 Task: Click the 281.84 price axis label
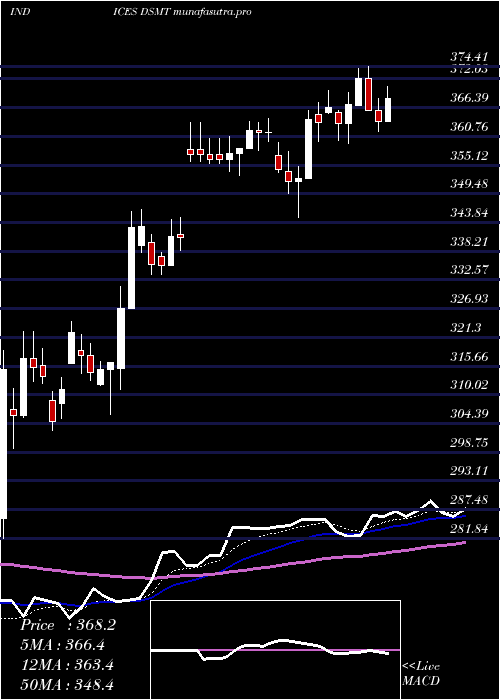click(x=468, y=529)
